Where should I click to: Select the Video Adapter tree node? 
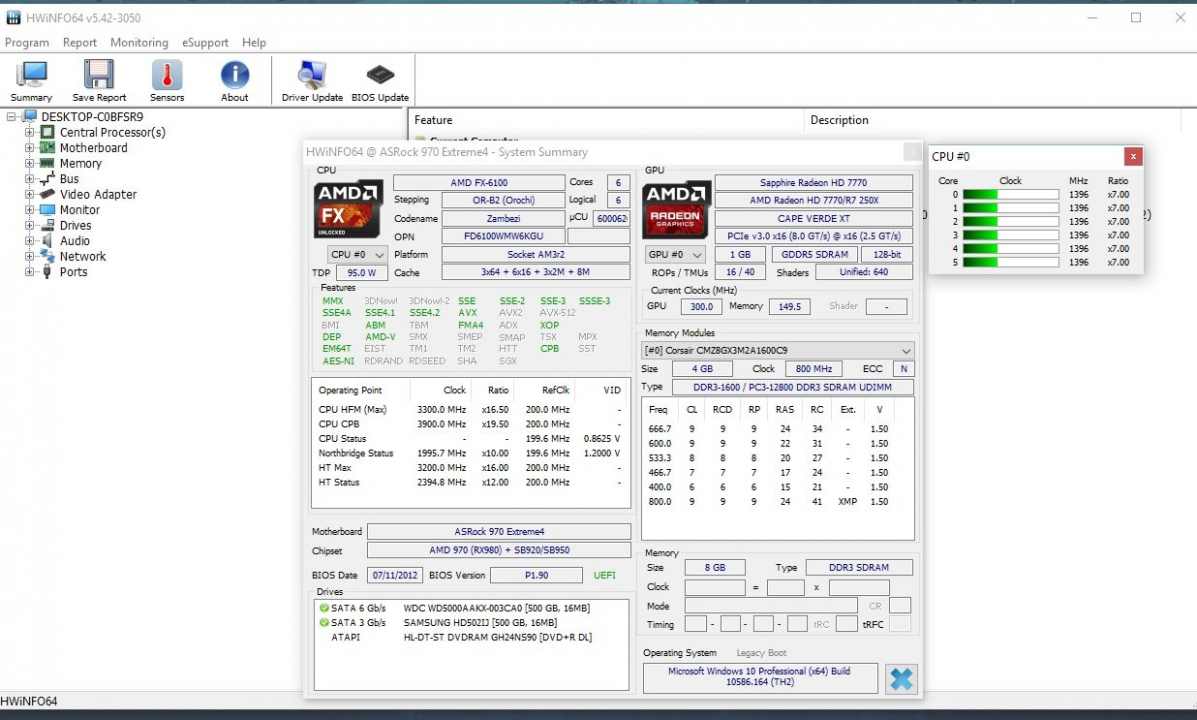98,194
